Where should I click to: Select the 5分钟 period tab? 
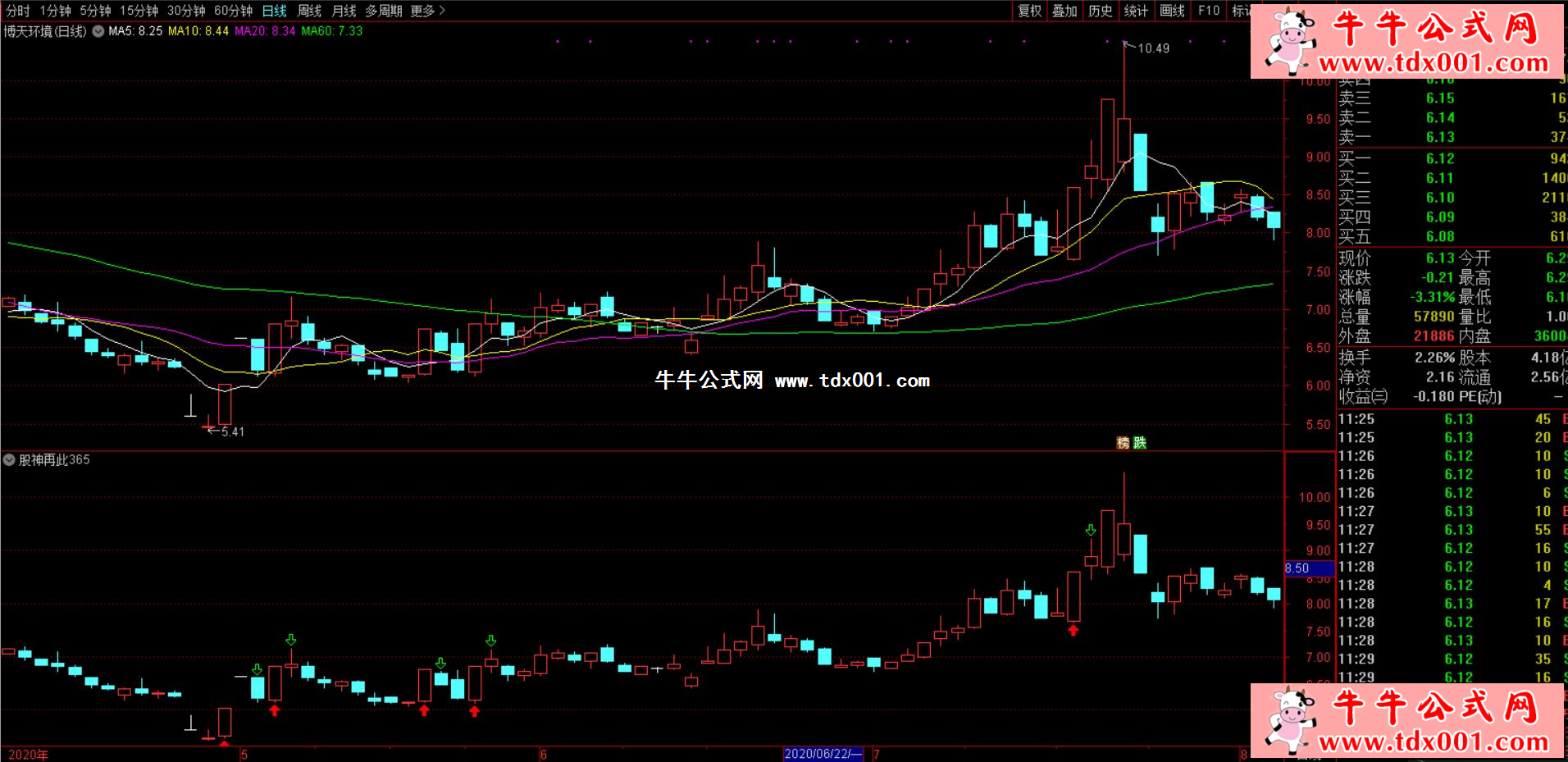click(x=95, y=11)
